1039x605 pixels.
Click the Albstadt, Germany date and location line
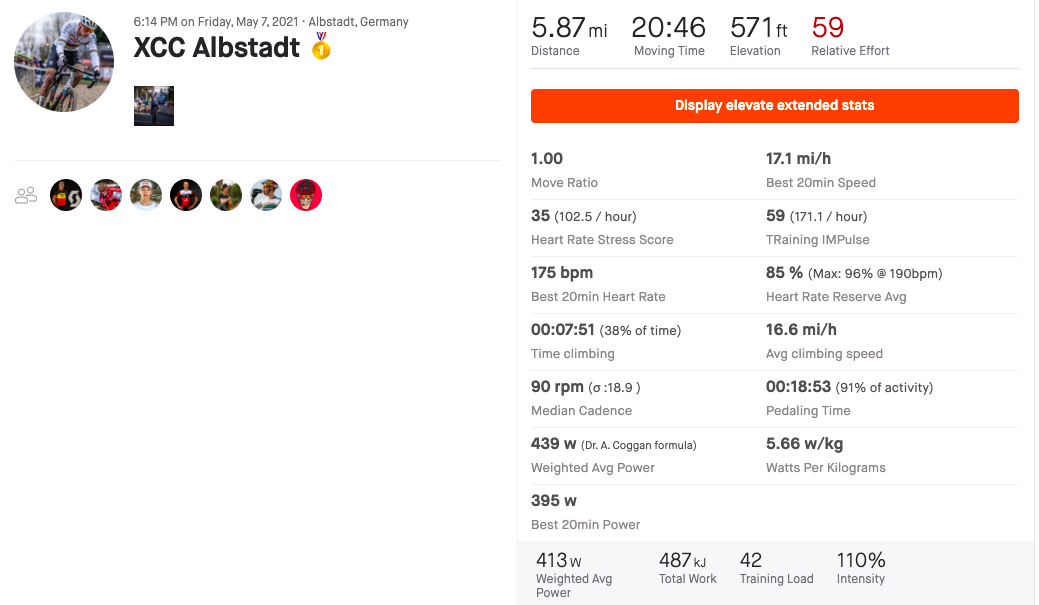click(271, 22)
